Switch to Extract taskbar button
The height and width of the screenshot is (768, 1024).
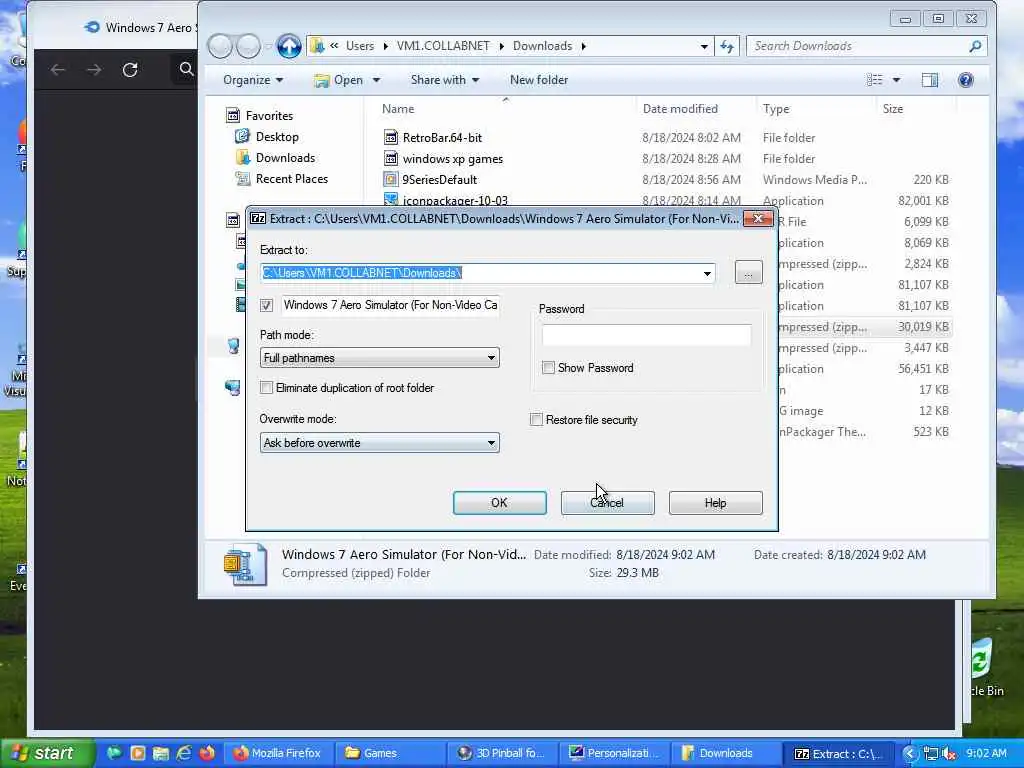click(x=839, y=753)
